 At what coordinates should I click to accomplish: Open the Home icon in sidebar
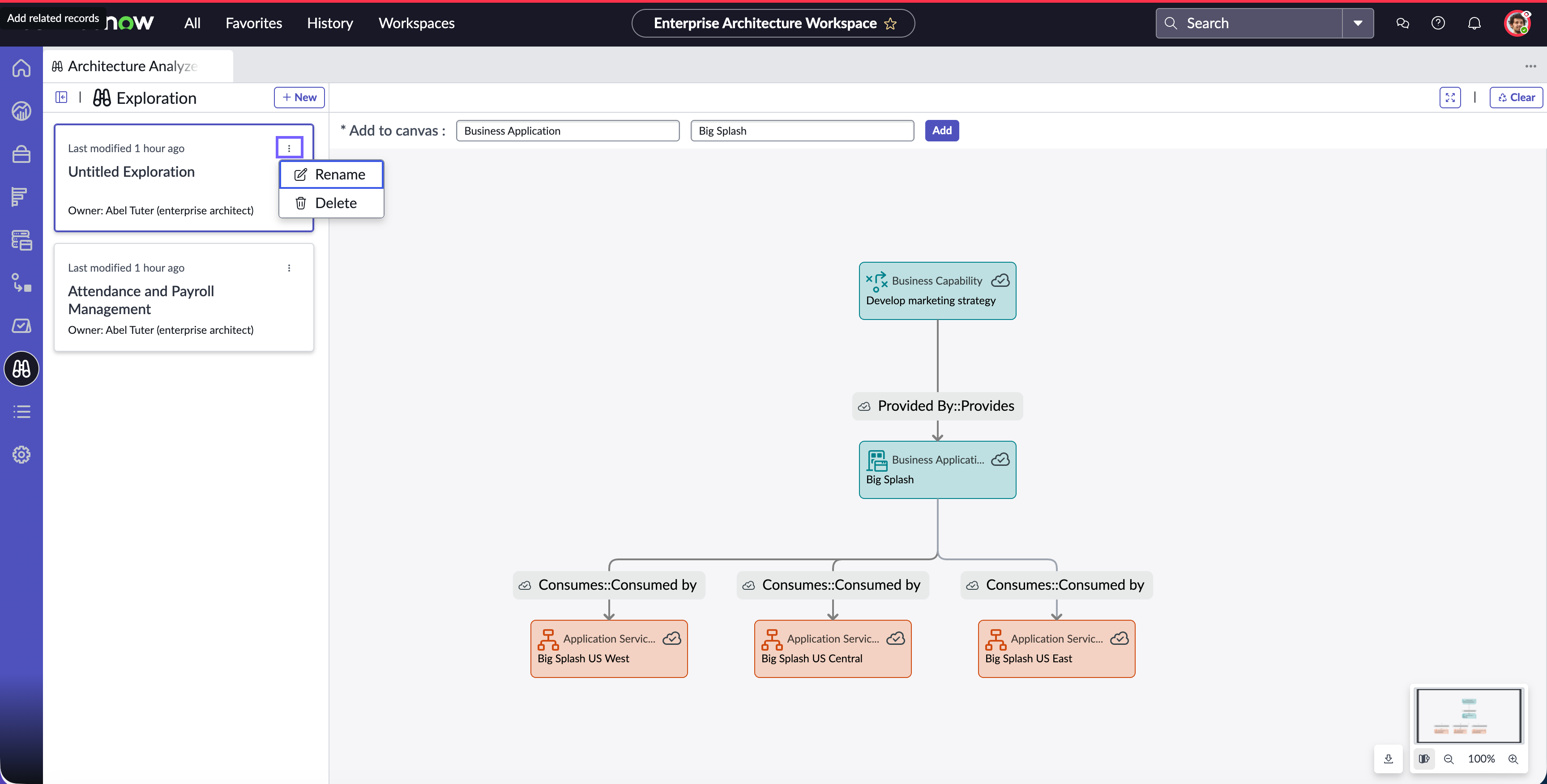click(21, 68)
